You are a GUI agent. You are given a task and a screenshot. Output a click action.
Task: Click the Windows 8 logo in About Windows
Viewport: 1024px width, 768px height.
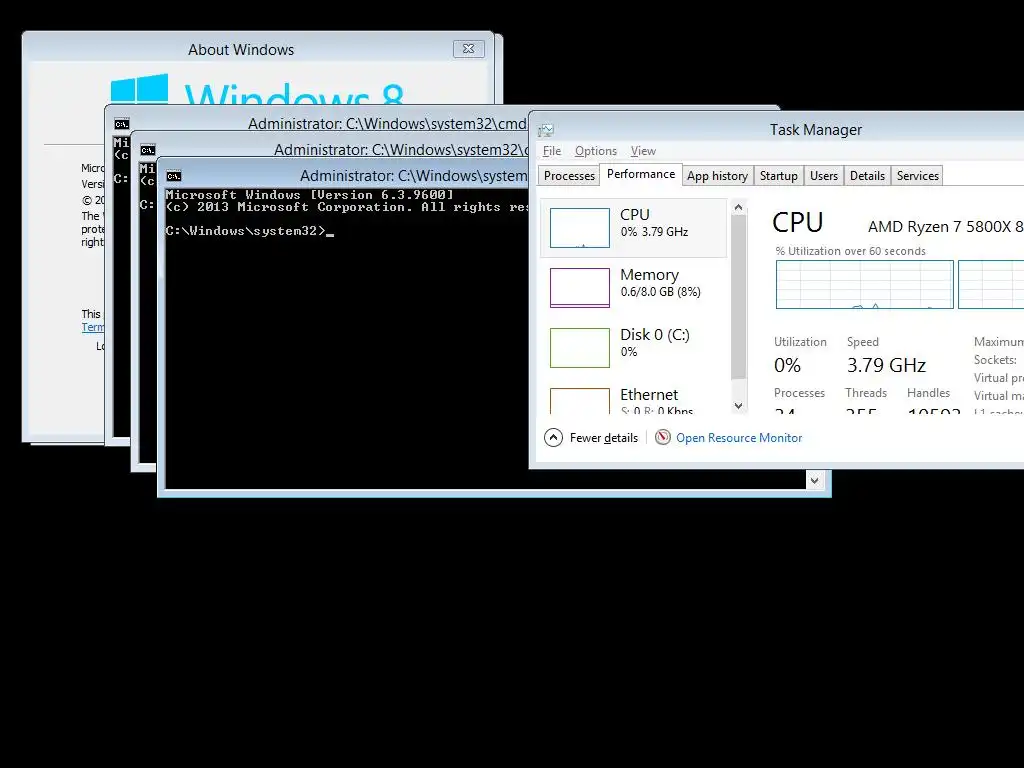point(139,89)
